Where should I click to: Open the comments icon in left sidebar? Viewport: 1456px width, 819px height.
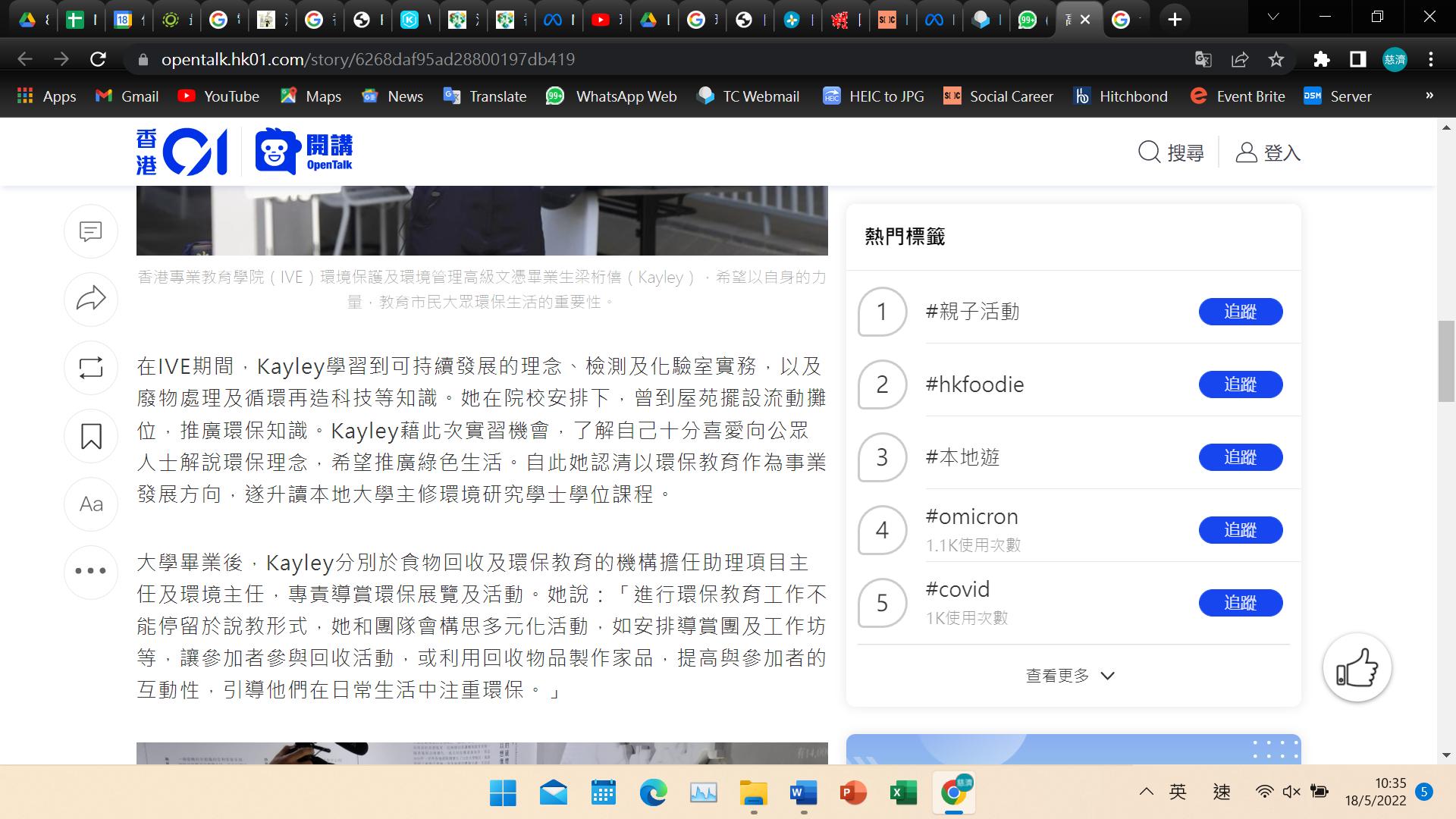pyautogui.click(x=91, y=231)
